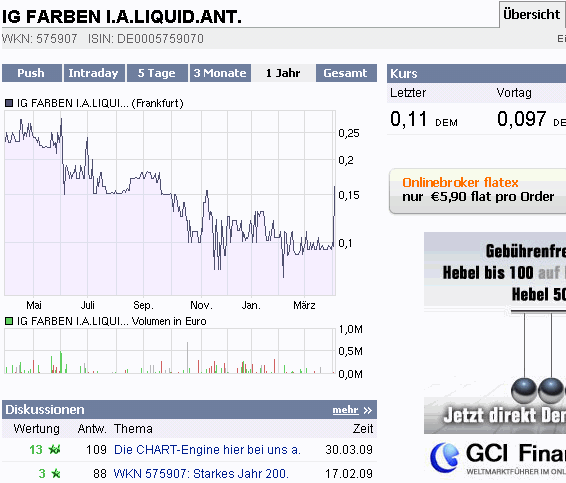Click the Diskussionen section title
The height and width of the screenshot is (483, 566).
(x=45, y=410)
